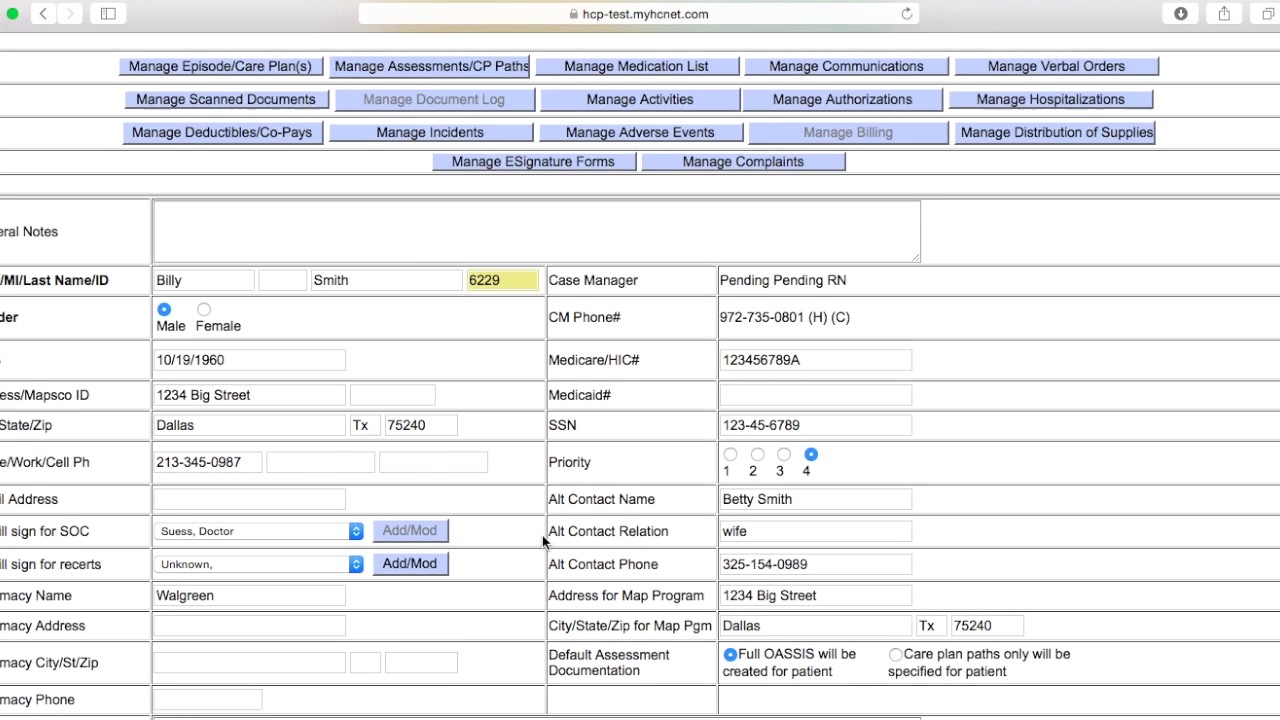Click Add/Mod for recerts physician

click(410, 563)
